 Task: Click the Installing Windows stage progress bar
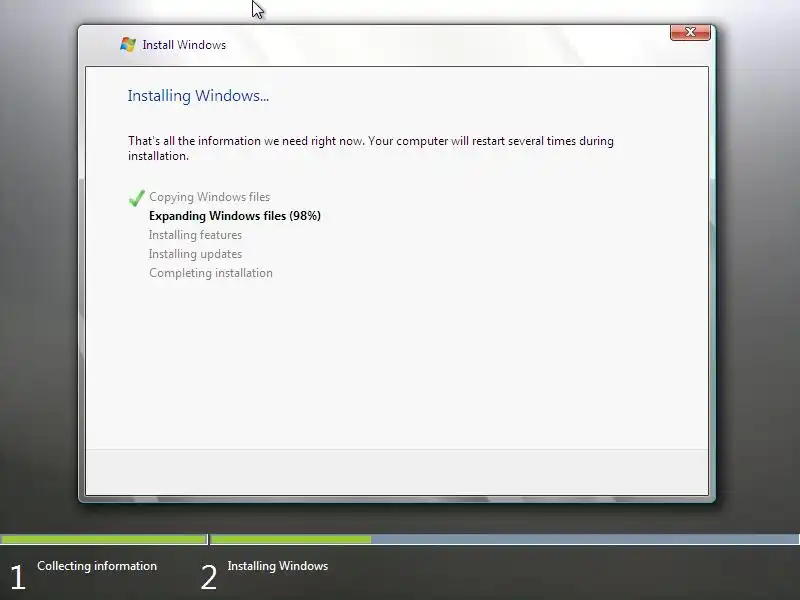pos(505,539)
